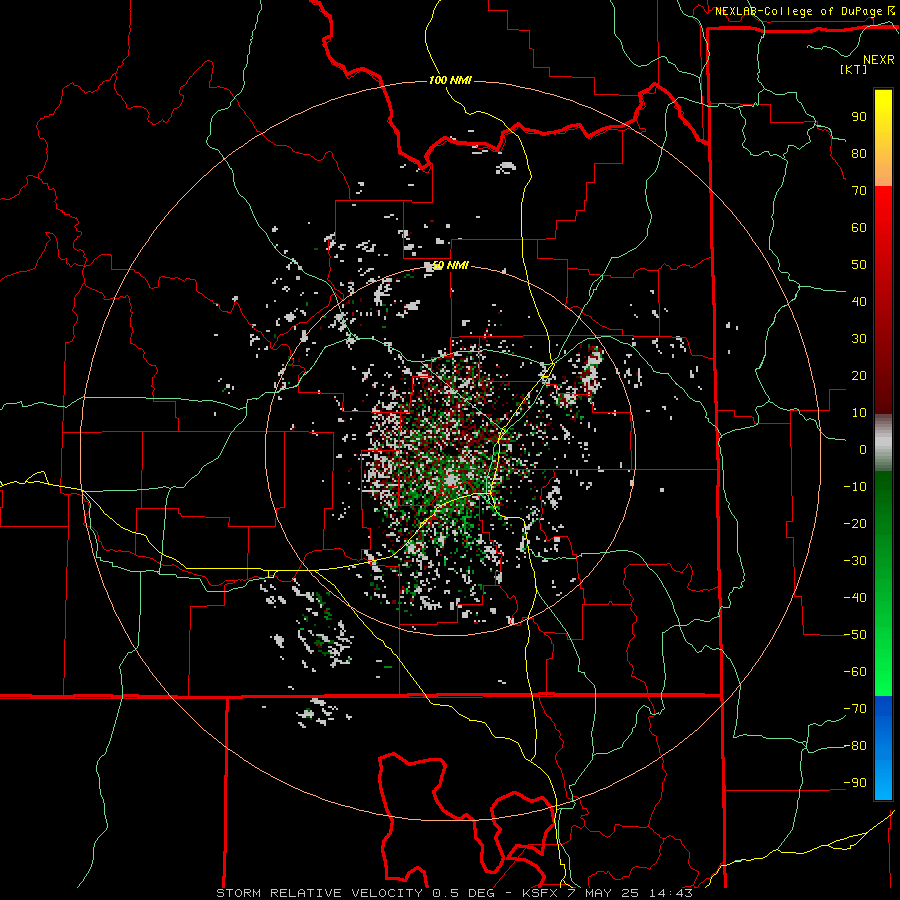Click the -10 value on the velocity scale
Viewport: 900px width, 900px height.
(855, 487)
